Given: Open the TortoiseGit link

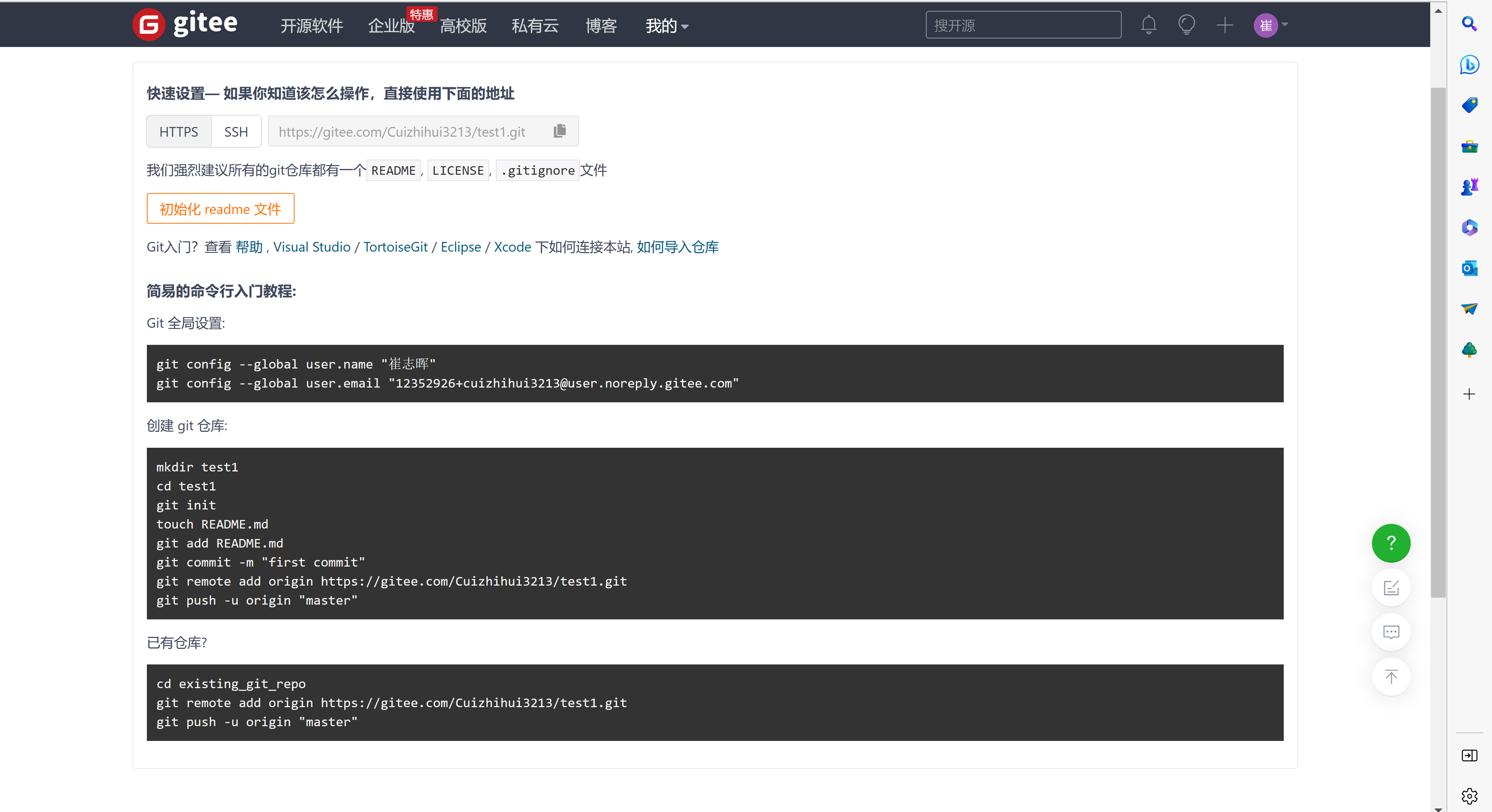Looking at the screenshot, I should coord(396,247).
